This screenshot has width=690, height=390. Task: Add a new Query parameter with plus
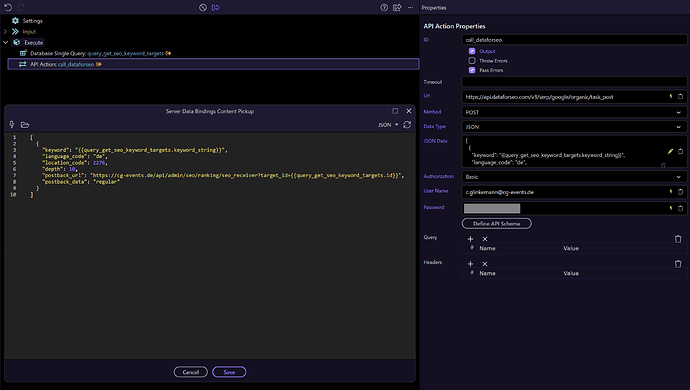click(470, 239)
